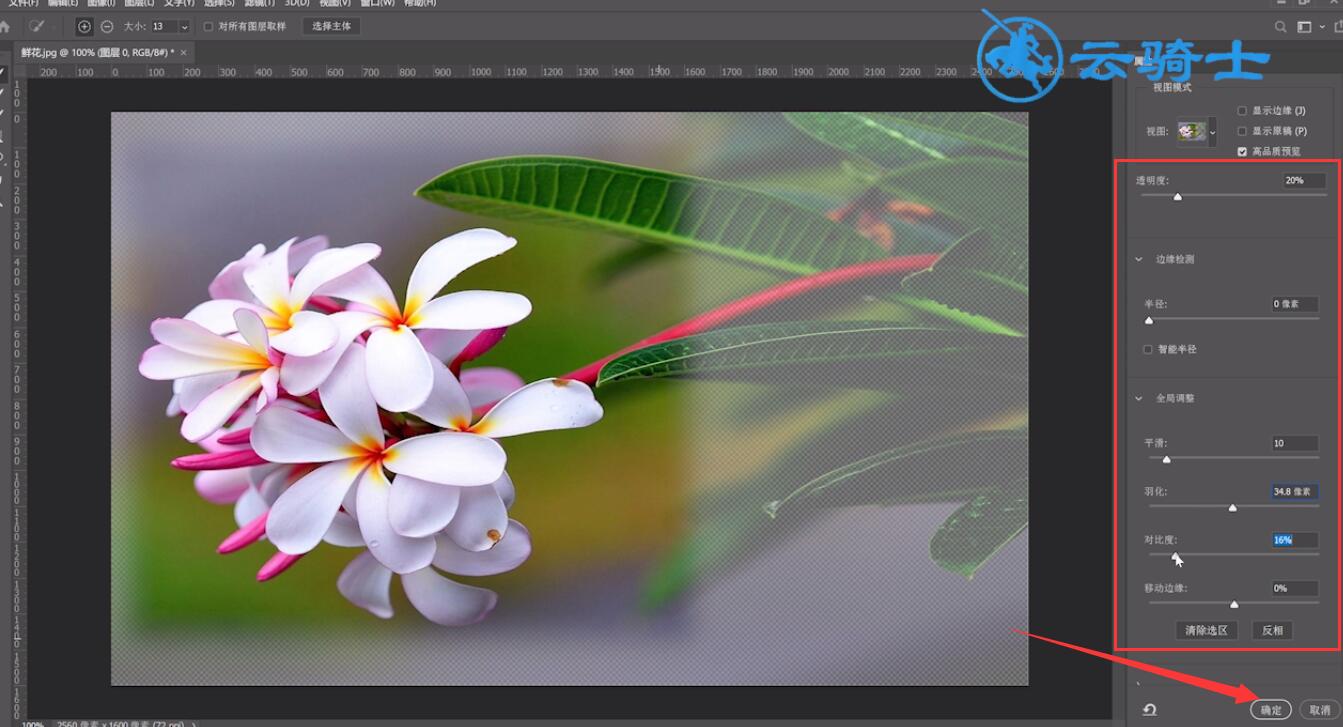Click the 半径 0 像素 field
This screenshot has width=1343, height=727.
1294,304
